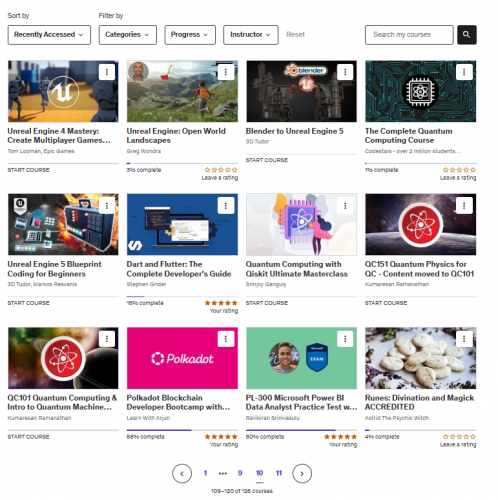Open Open World Landscapes course thumbnail
Image resolution: width=498 pixels, height=500 pixels.
pyautogui.click(x=182, y=91)
